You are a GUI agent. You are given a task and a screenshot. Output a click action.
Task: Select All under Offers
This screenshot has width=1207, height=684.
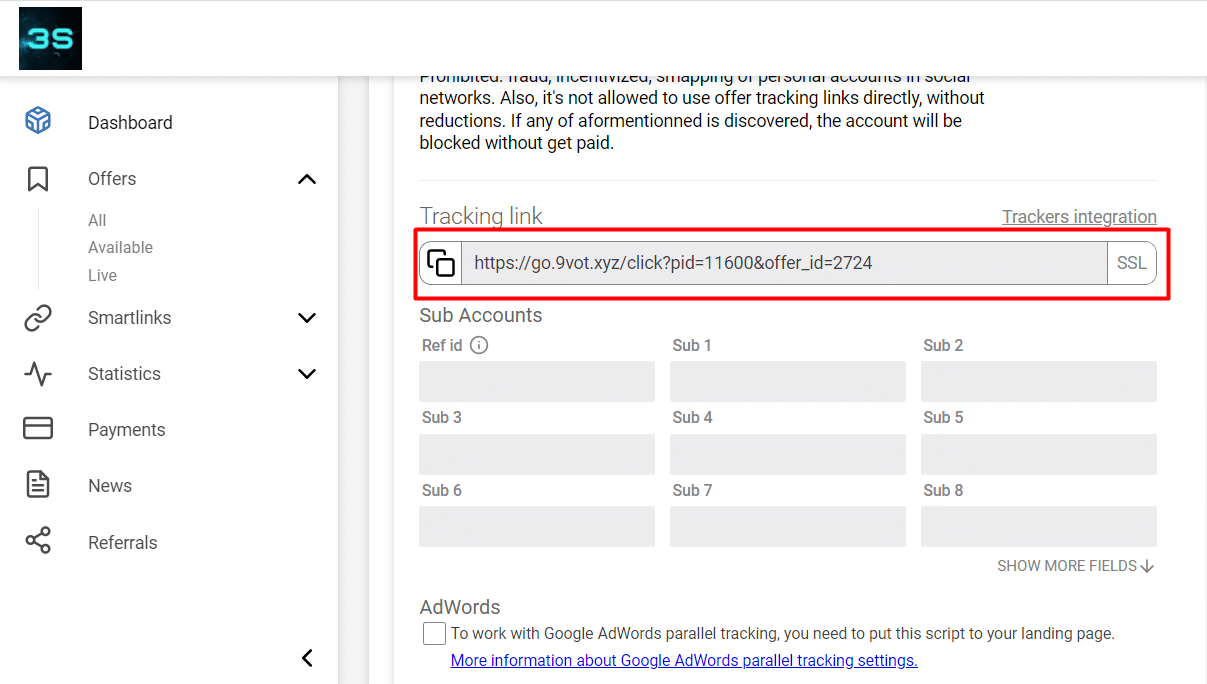(x=97, y=220)
